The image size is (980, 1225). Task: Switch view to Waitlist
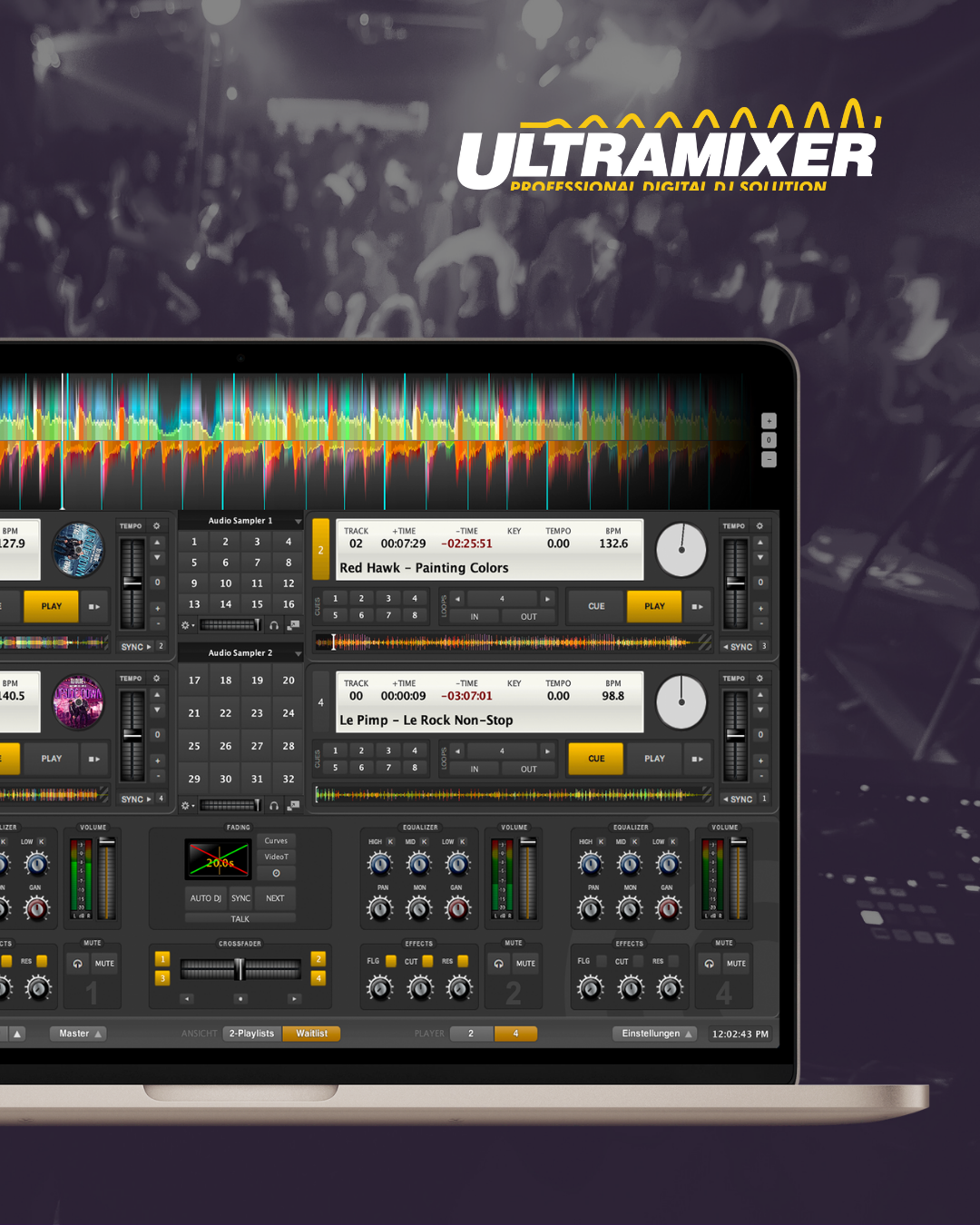click(311, 1034)
